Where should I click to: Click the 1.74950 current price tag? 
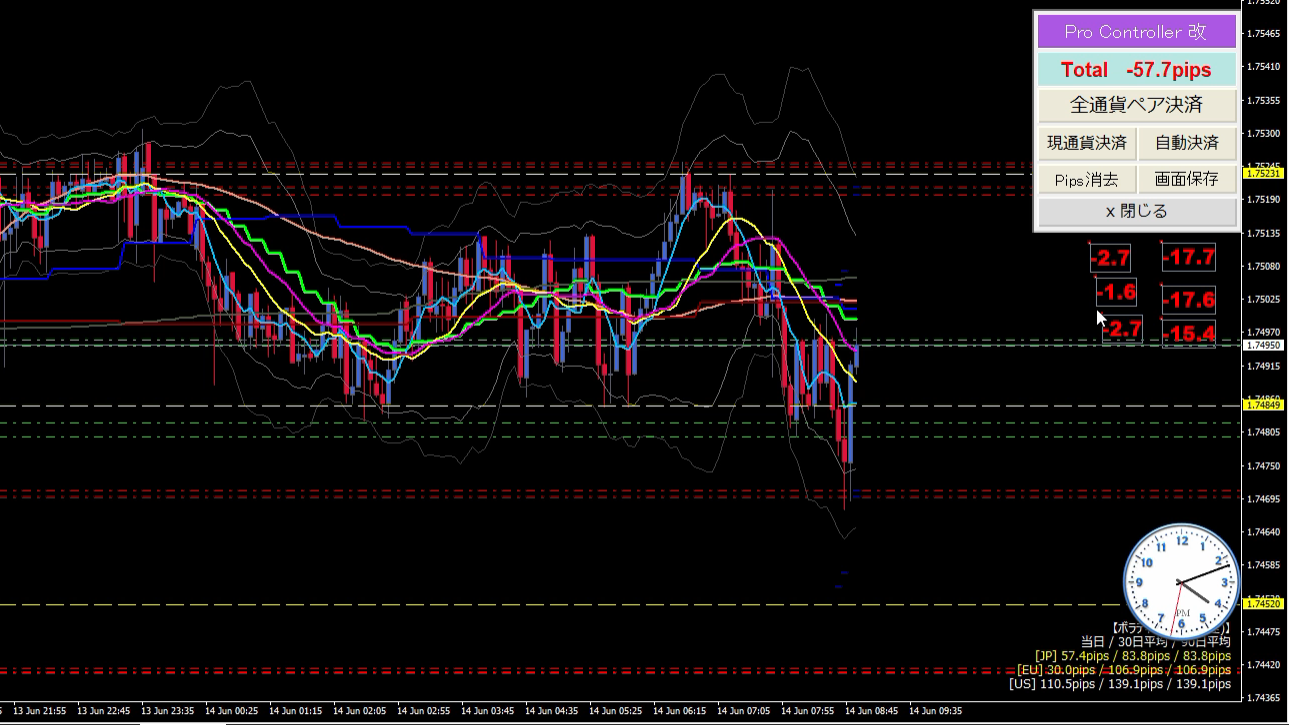(1263, 345)
